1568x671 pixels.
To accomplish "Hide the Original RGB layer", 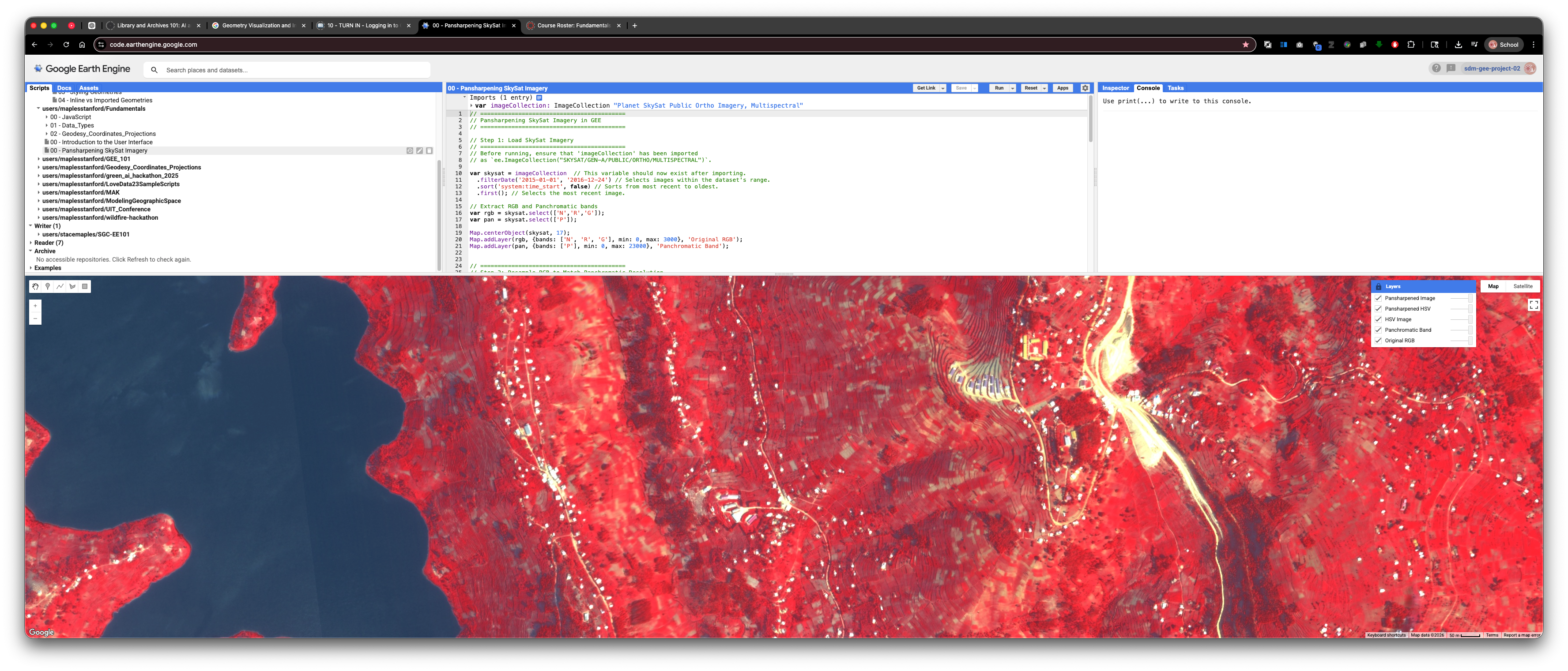I will click(x=1379, y=341).
